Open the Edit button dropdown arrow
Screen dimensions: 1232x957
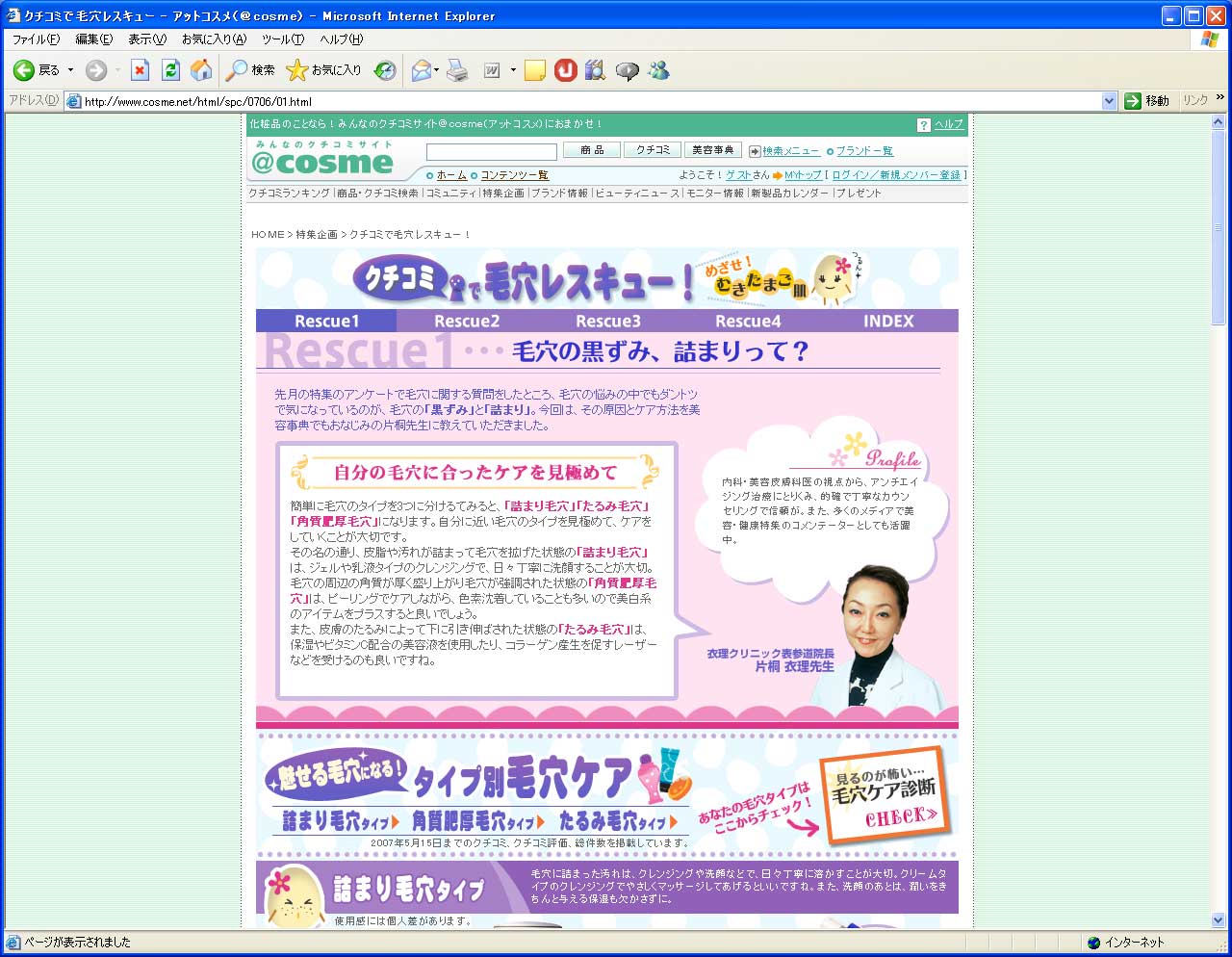point(513,70)
